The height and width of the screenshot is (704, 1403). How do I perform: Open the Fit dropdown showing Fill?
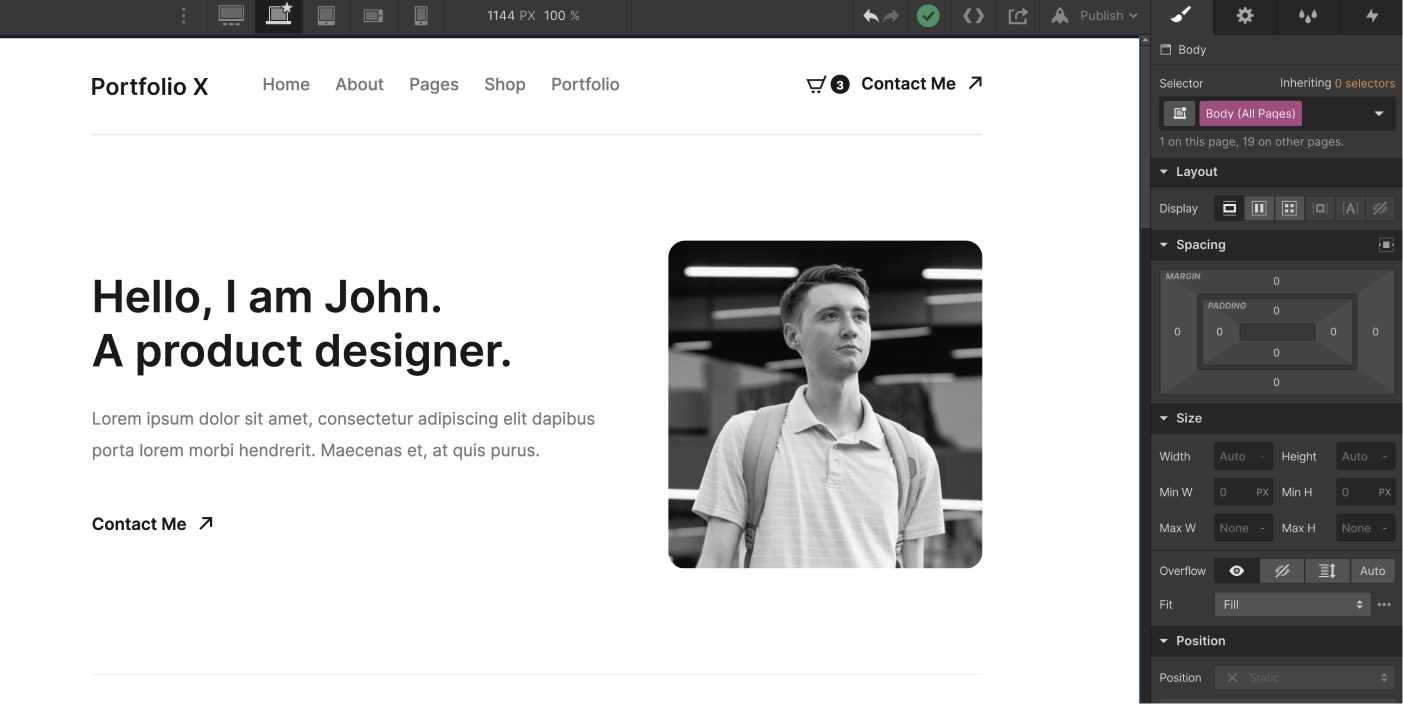[1290, 604]
